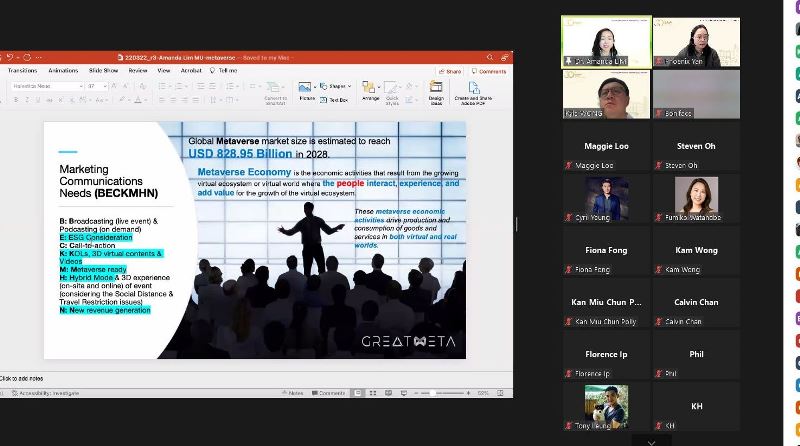Switch to Reading view icon
This screenshot has height=446, width=800.
pos(388,393)
